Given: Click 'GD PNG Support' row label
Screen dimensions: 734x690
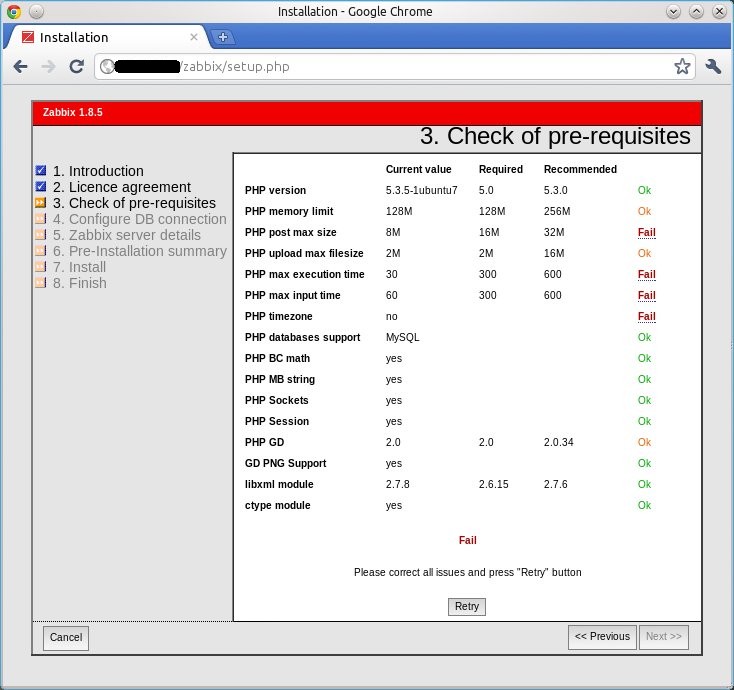Looking at the screenshot, I should tap(285, 463).
